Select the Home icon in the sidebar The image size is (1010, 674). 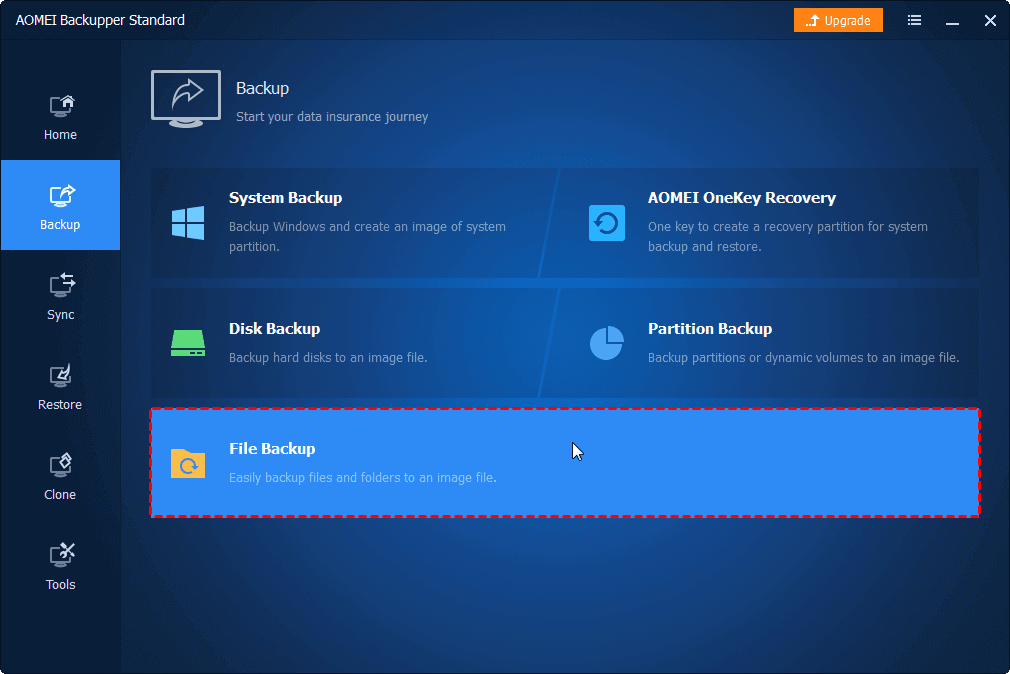60,107
